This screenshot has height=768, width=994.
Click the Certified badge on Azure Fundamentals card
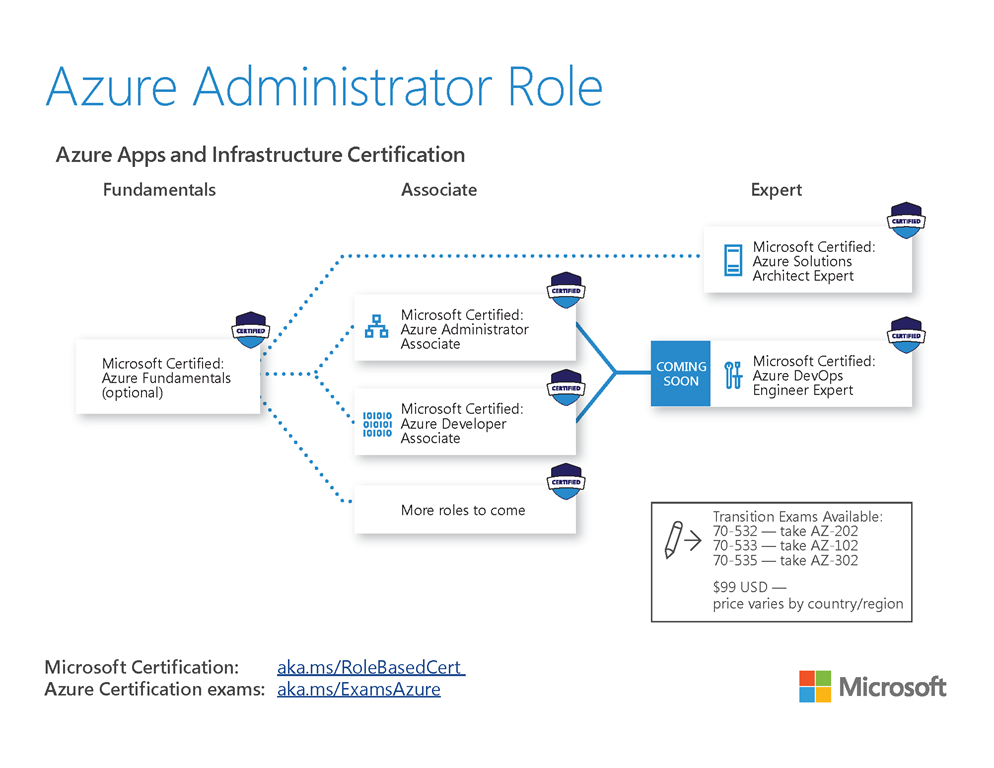click(x=250, y=330)
